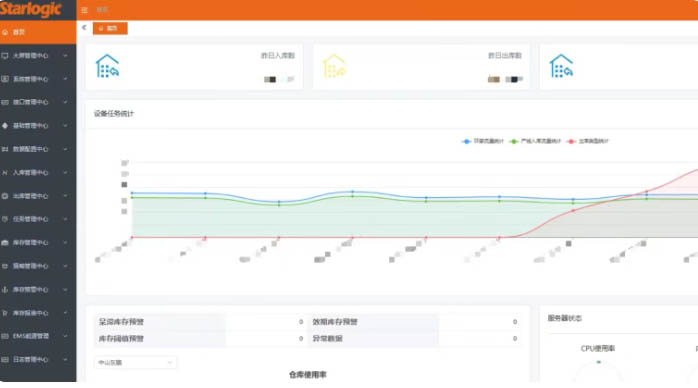
Task: Open the 策略管理中心 menu label
Action: 30,266
